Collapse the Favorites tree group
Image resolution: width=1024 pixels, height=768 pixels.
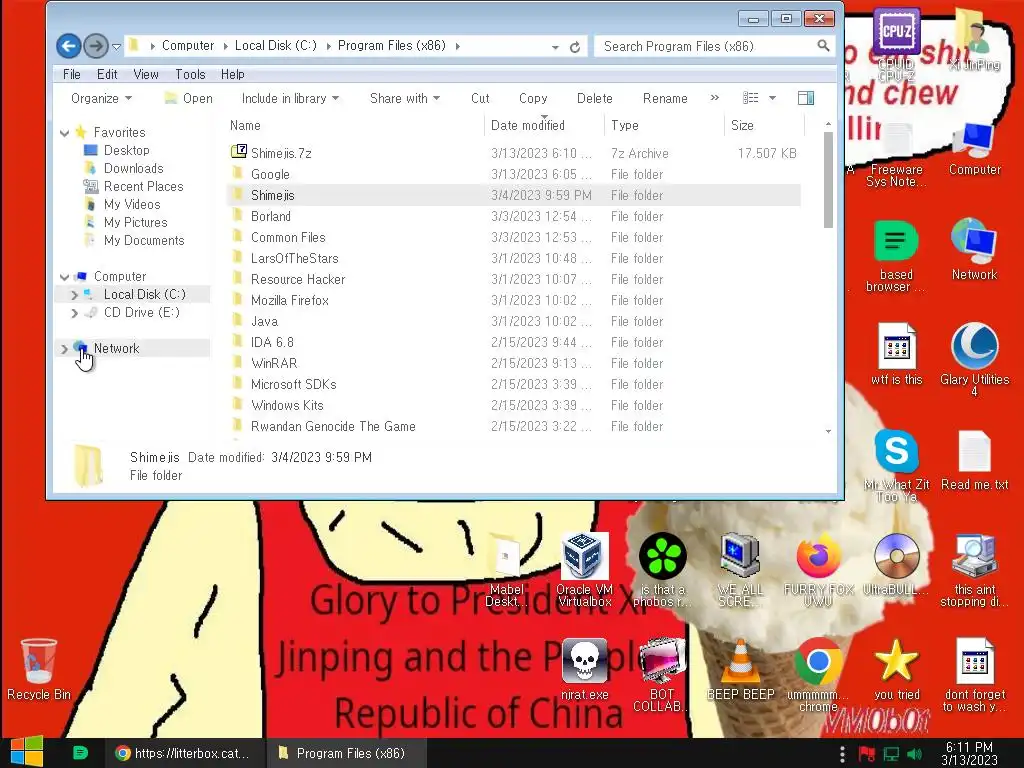[65, 133]
